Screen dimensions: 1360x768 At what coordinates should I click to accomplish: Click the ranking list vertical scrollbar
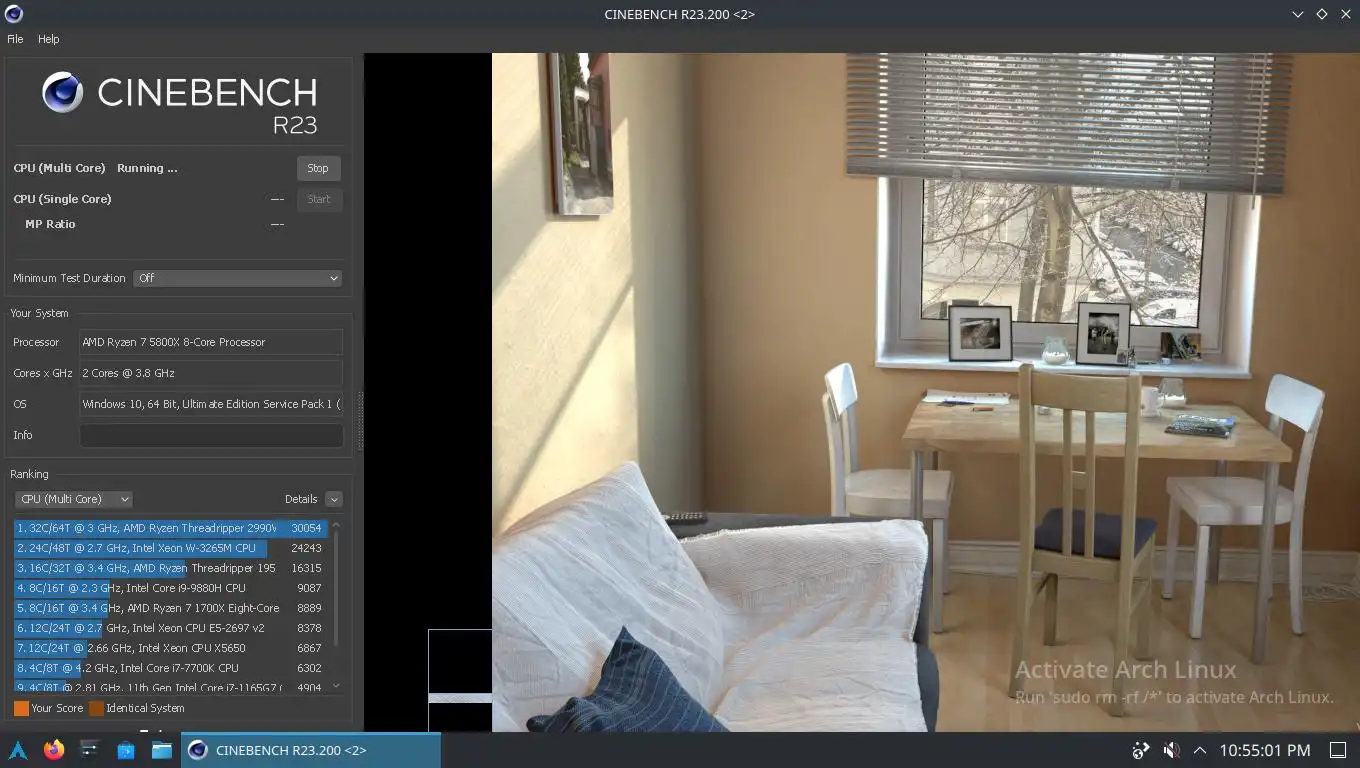click(x=336, y=590)
